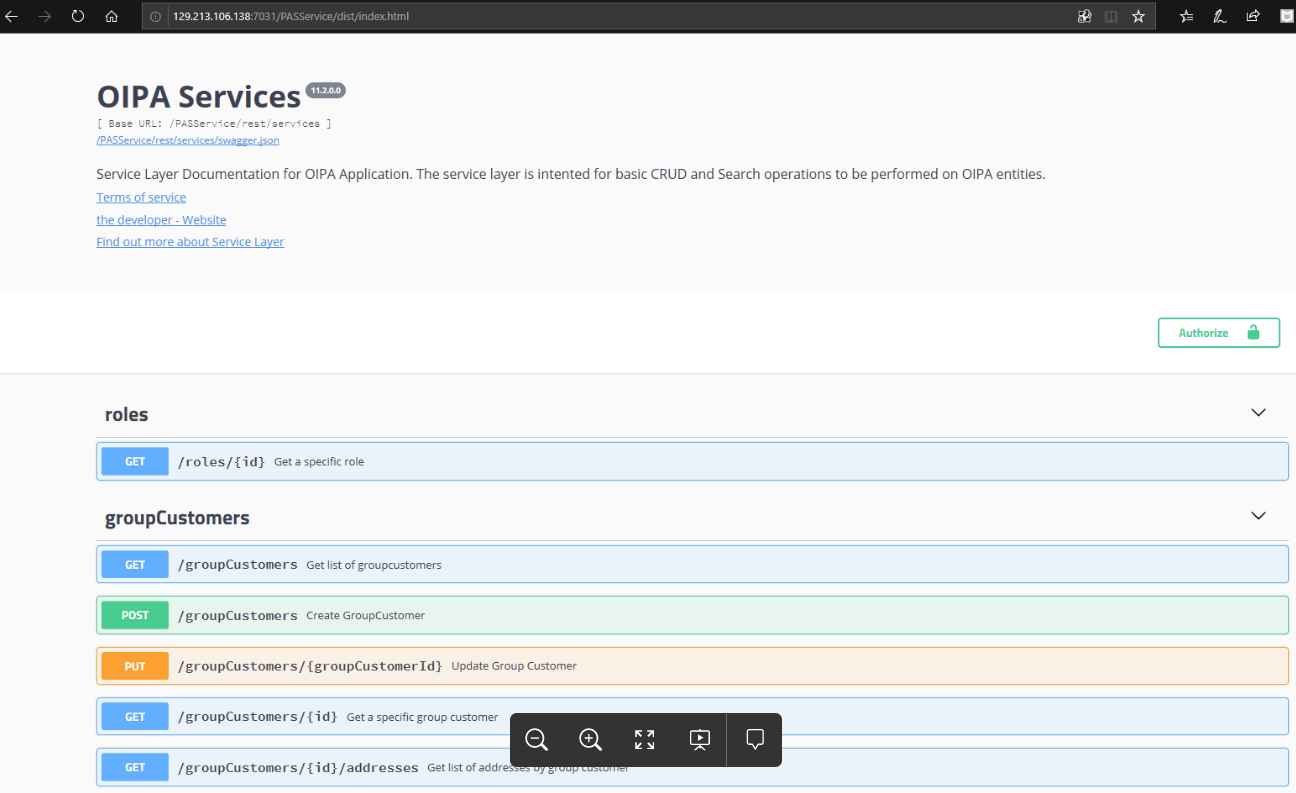Go to browser home icon
The image size is (1296, 793).
111,16
